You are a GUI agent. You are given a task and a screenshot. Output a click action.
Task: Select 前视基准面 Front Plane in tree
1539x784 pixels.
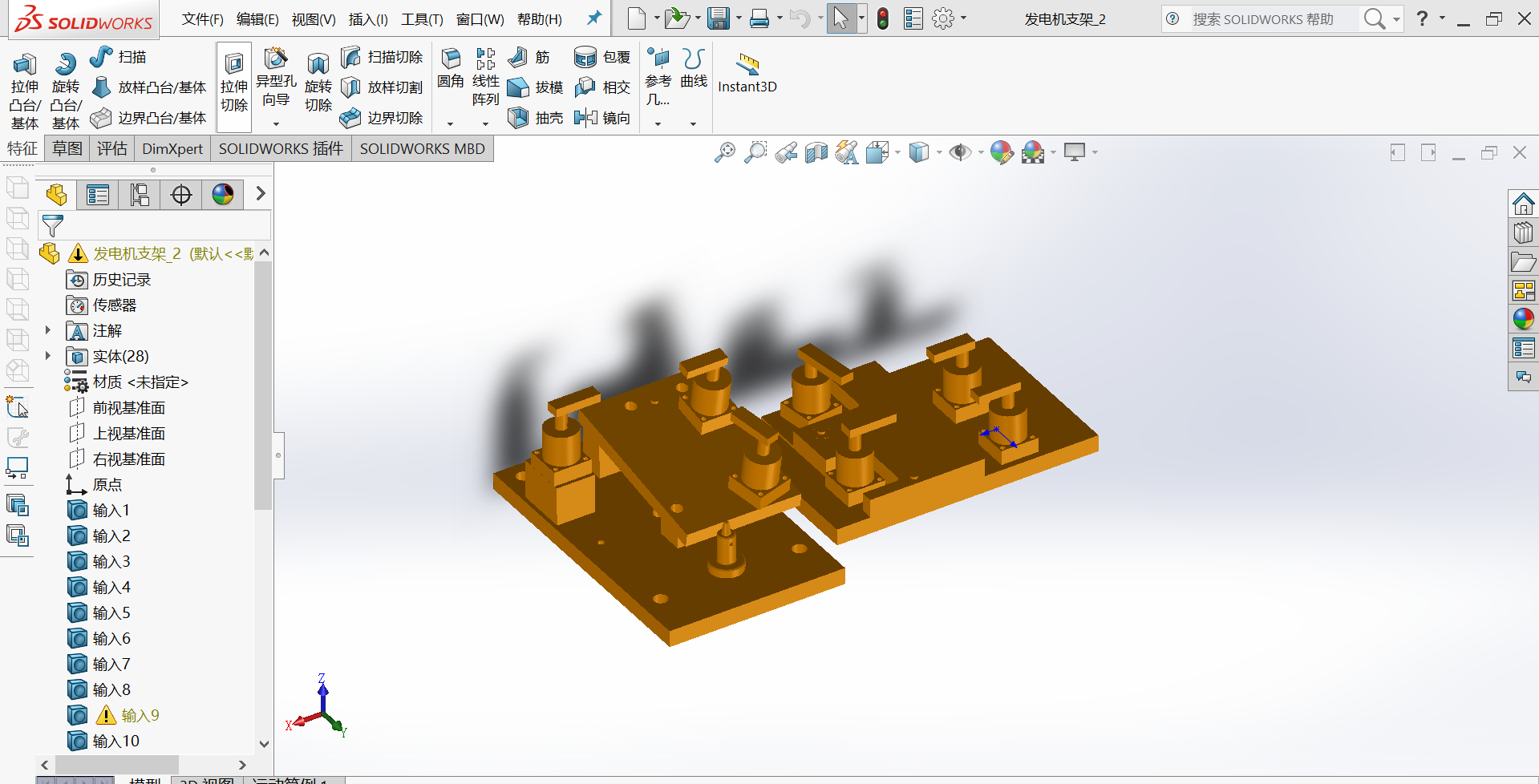coord(128,407)
